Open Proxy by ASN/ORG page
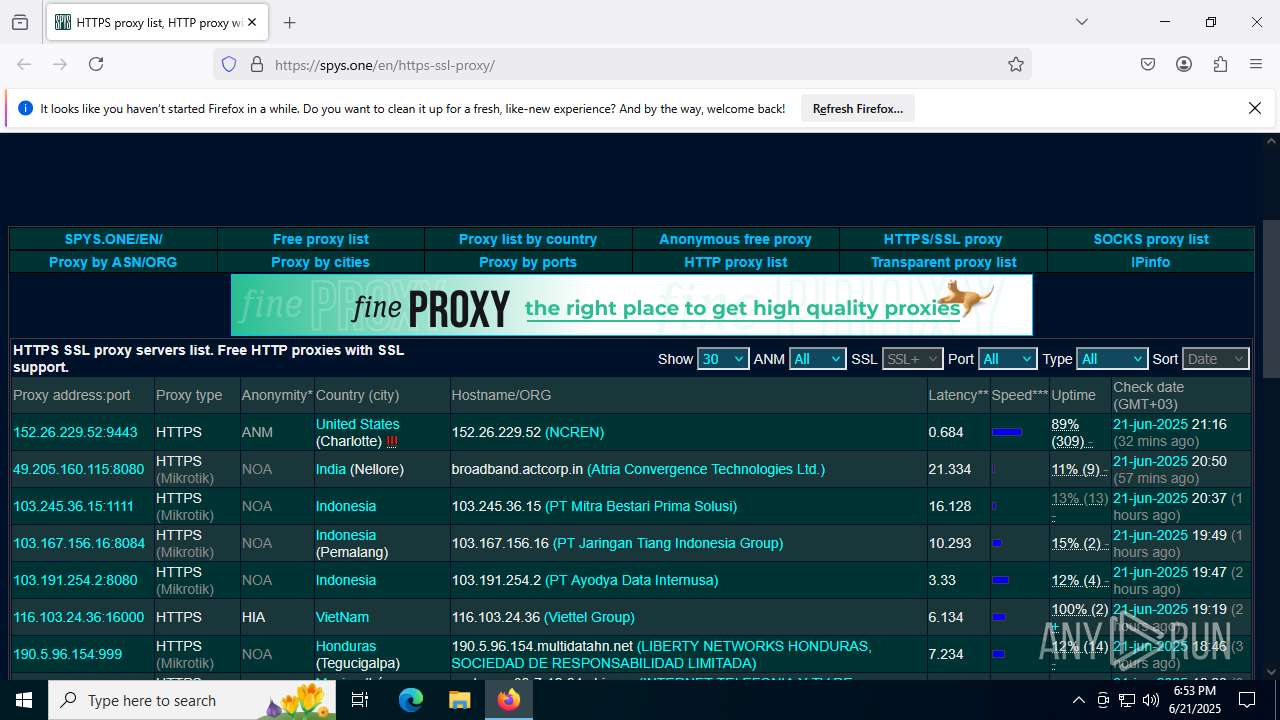This screenshot has height=720, width=1280. click(x=113, y=262)
